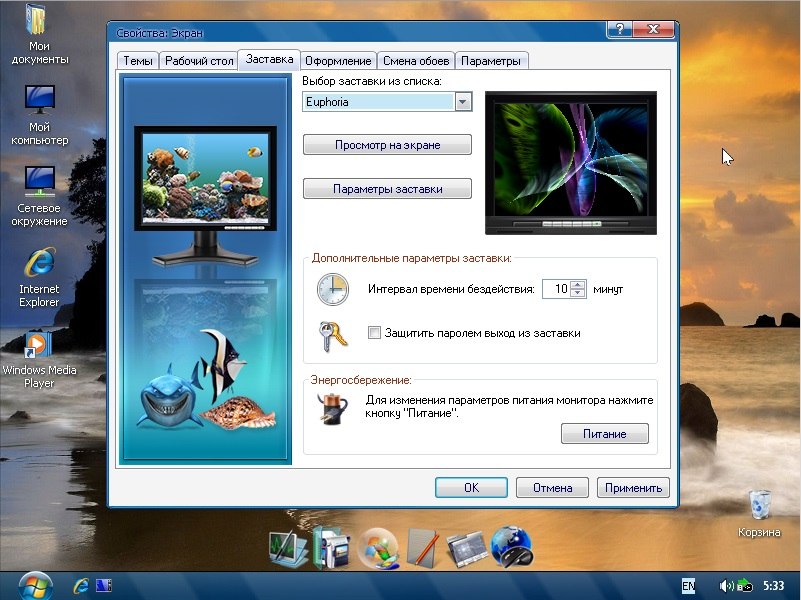Open the Параметры tab
Image resolution: width=801 pixels, height=600 pixels.
point(491,61)
